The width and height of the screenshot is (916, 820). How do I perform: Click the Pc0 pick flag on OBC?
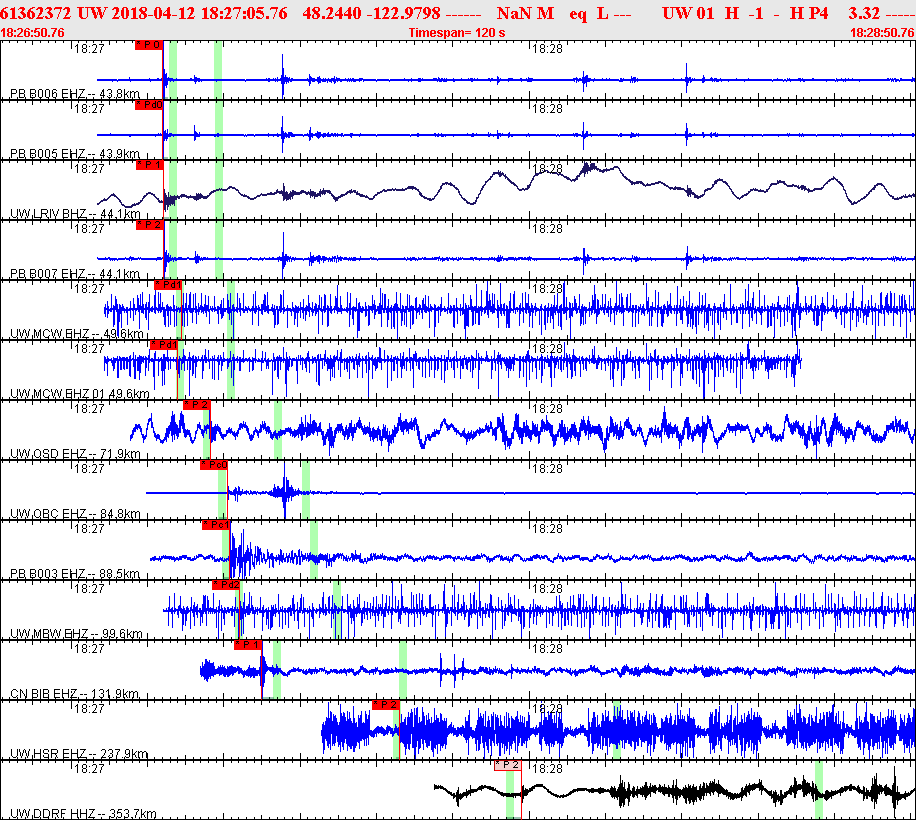214,465
